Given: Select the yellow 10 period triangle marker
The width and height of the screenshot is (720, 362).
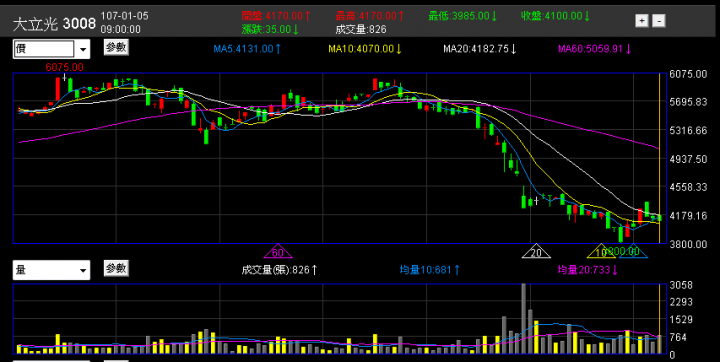Looking at the screenshot, I should coord(601,252).
